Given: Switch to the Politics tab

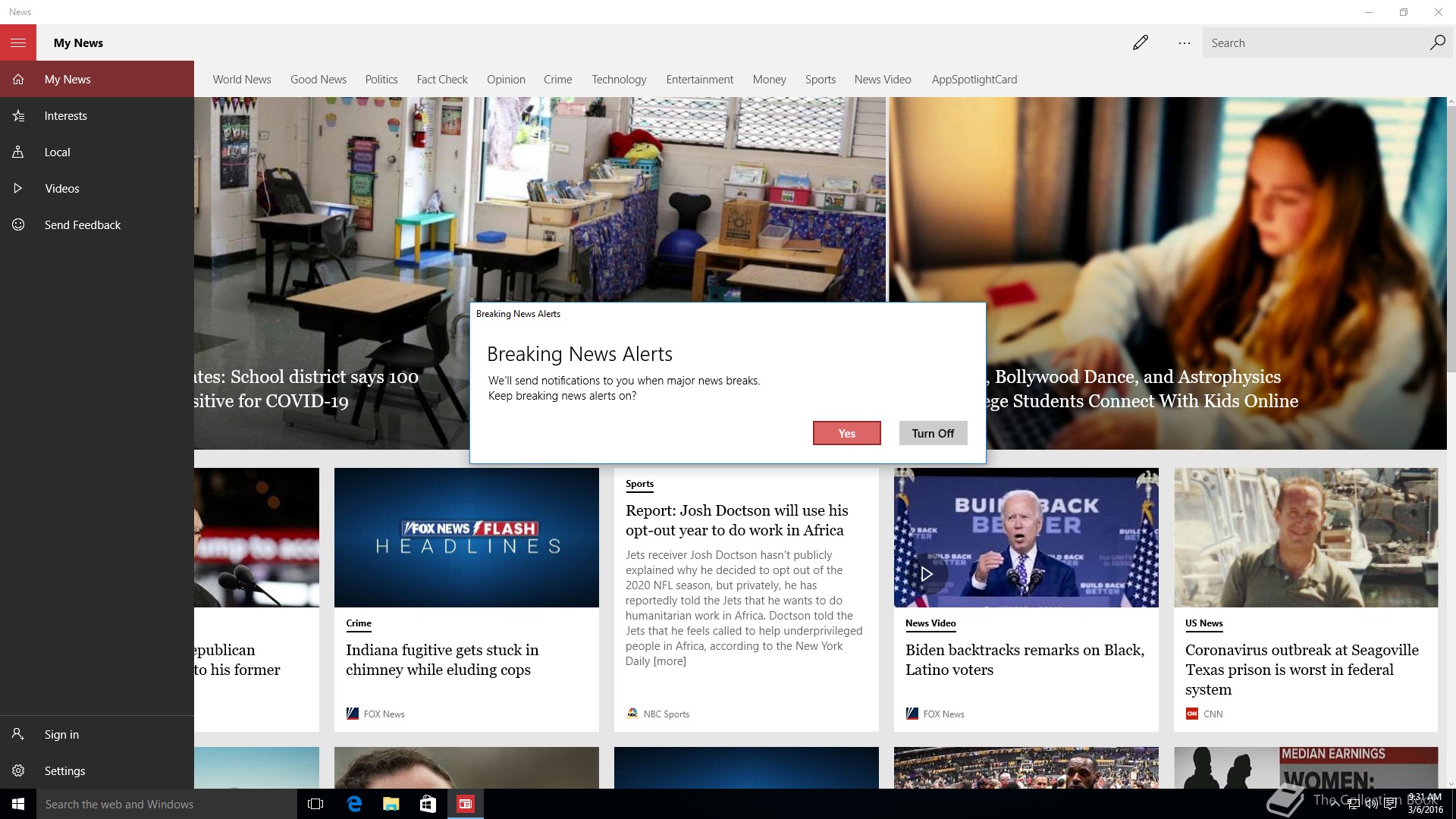Looking at the screenshot, I should click(x=381, y=80).
